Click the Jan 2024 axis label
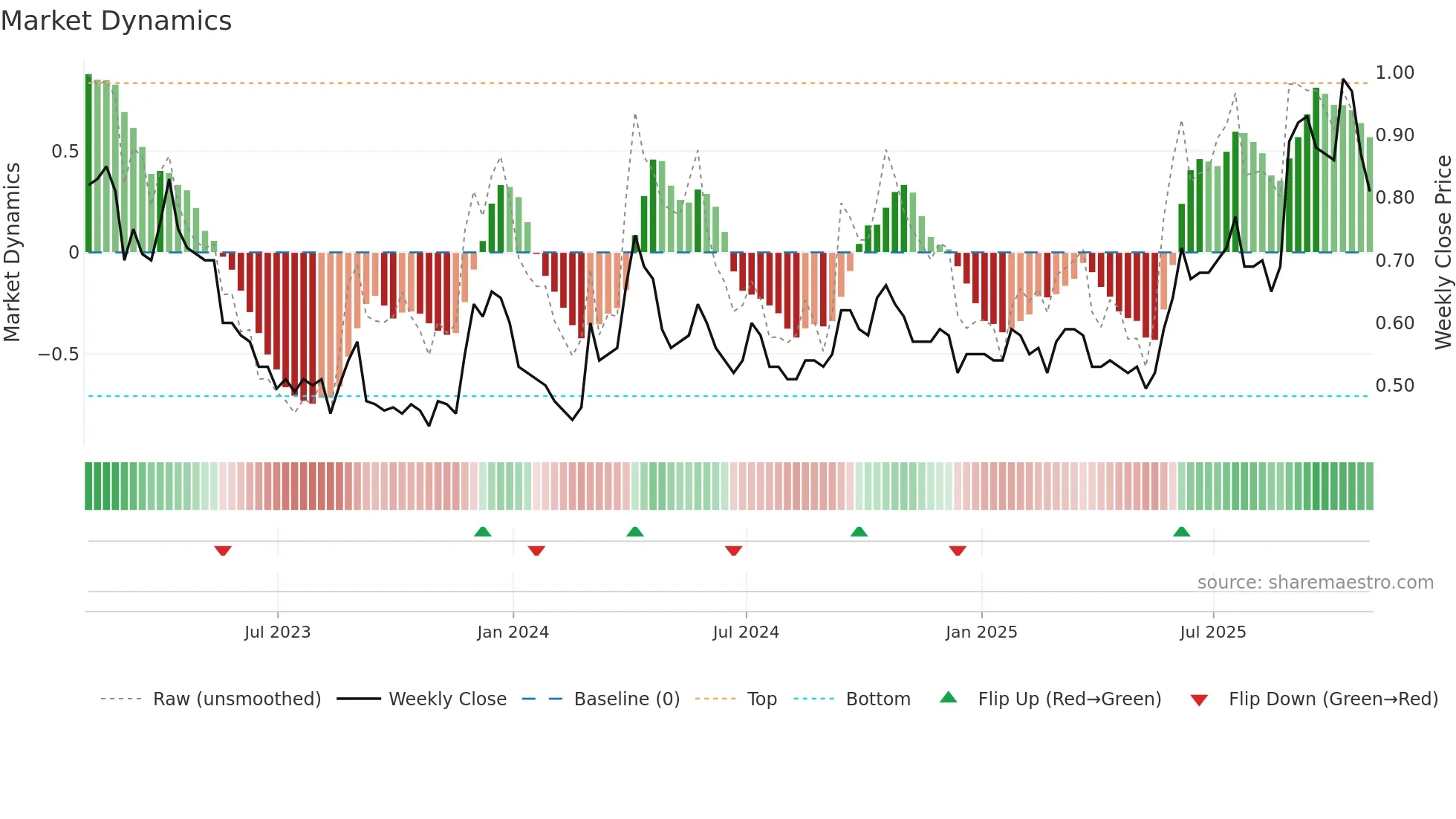This screenshot has height=819, width=1456. point(513,632)
